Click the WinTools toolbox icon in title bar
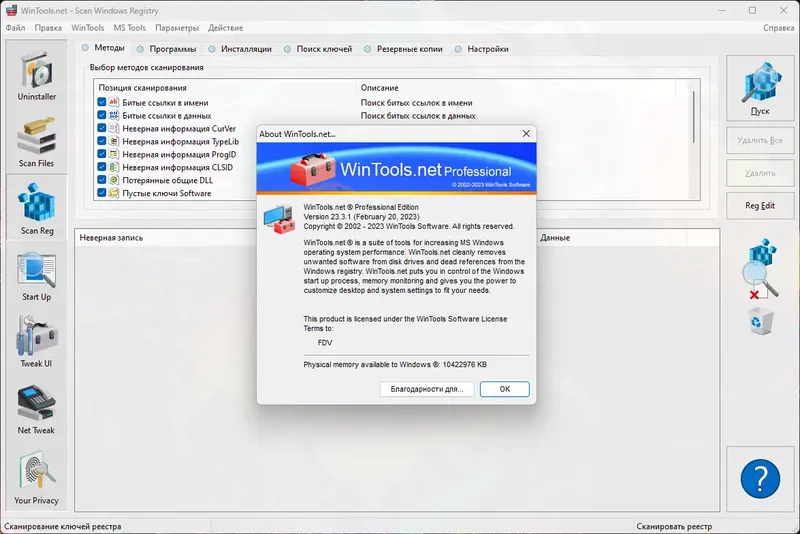 11,10
